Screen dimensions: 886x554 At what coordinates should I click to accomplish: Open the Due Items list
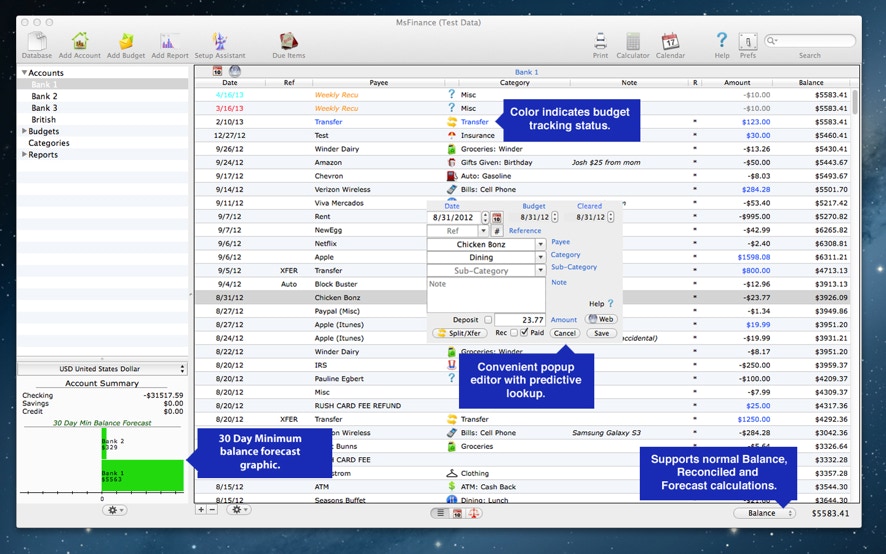tap(289, 41)
